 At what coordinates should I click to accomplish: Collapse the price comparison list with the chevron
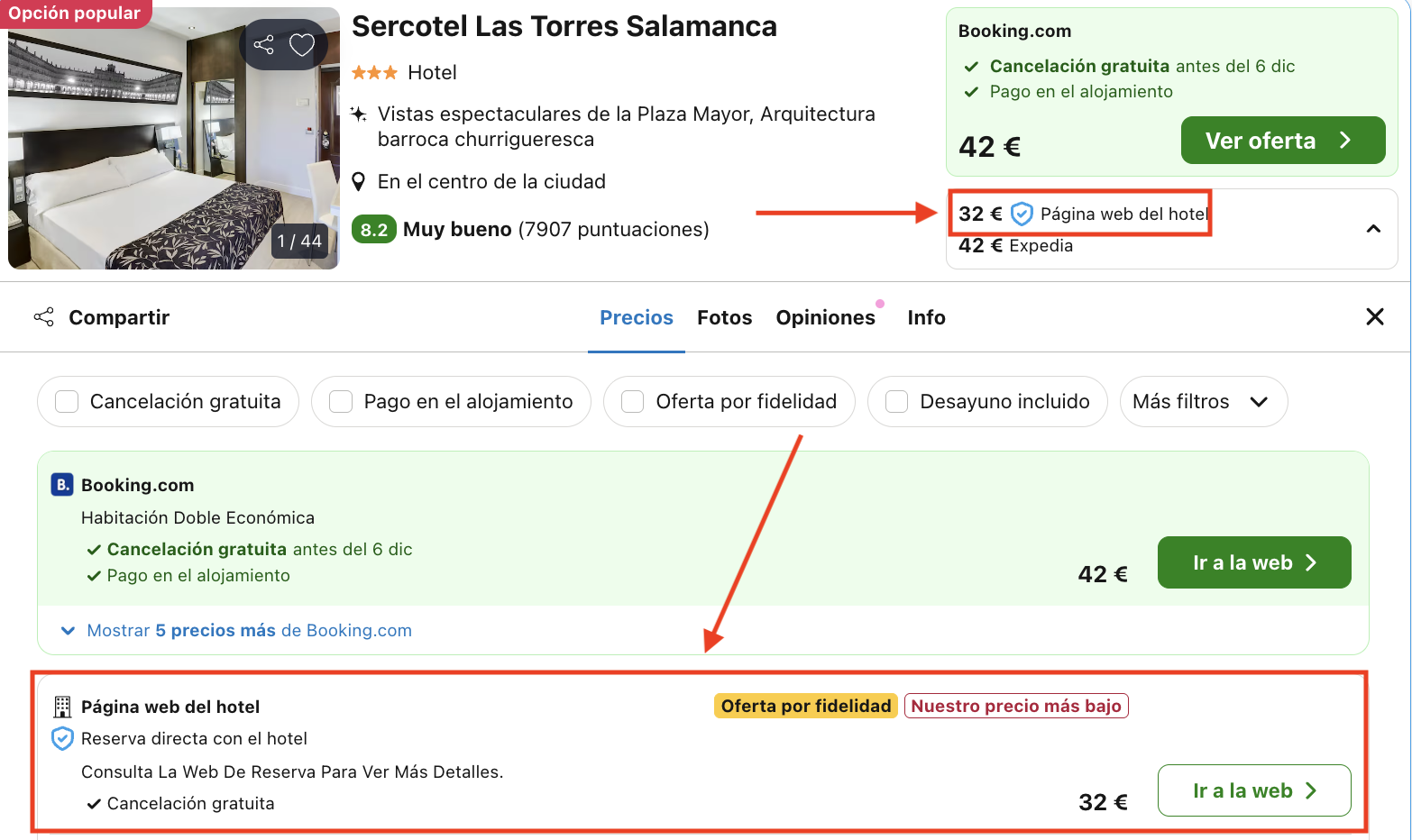pyautogui.click(x=1373, y=229)
